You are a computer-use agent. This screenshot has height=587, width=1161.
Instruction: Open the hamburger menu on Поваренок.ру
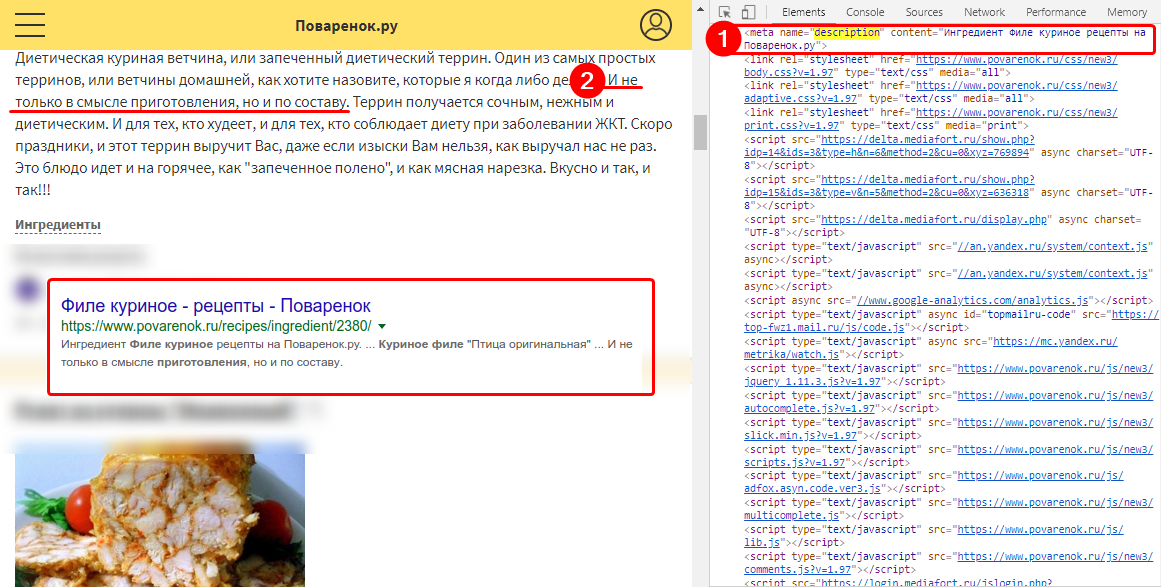30,24
